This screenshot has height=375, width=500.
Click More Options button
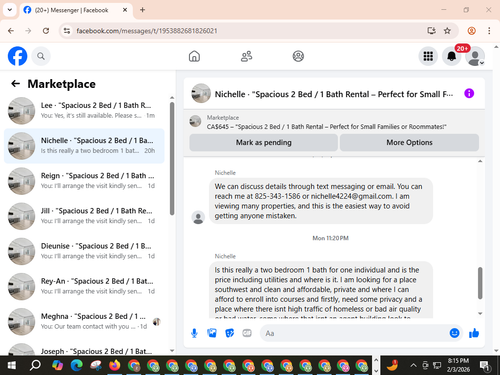point(409,143)
